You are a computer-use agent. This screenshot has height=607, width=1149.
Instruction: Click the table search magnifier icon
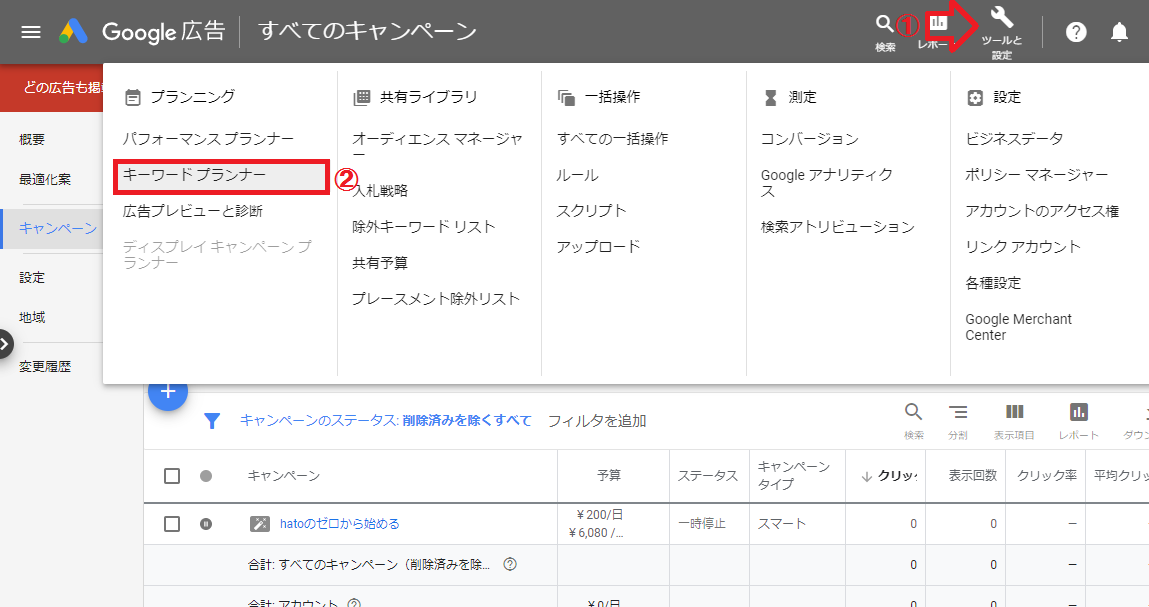click(x=913, y=412)
